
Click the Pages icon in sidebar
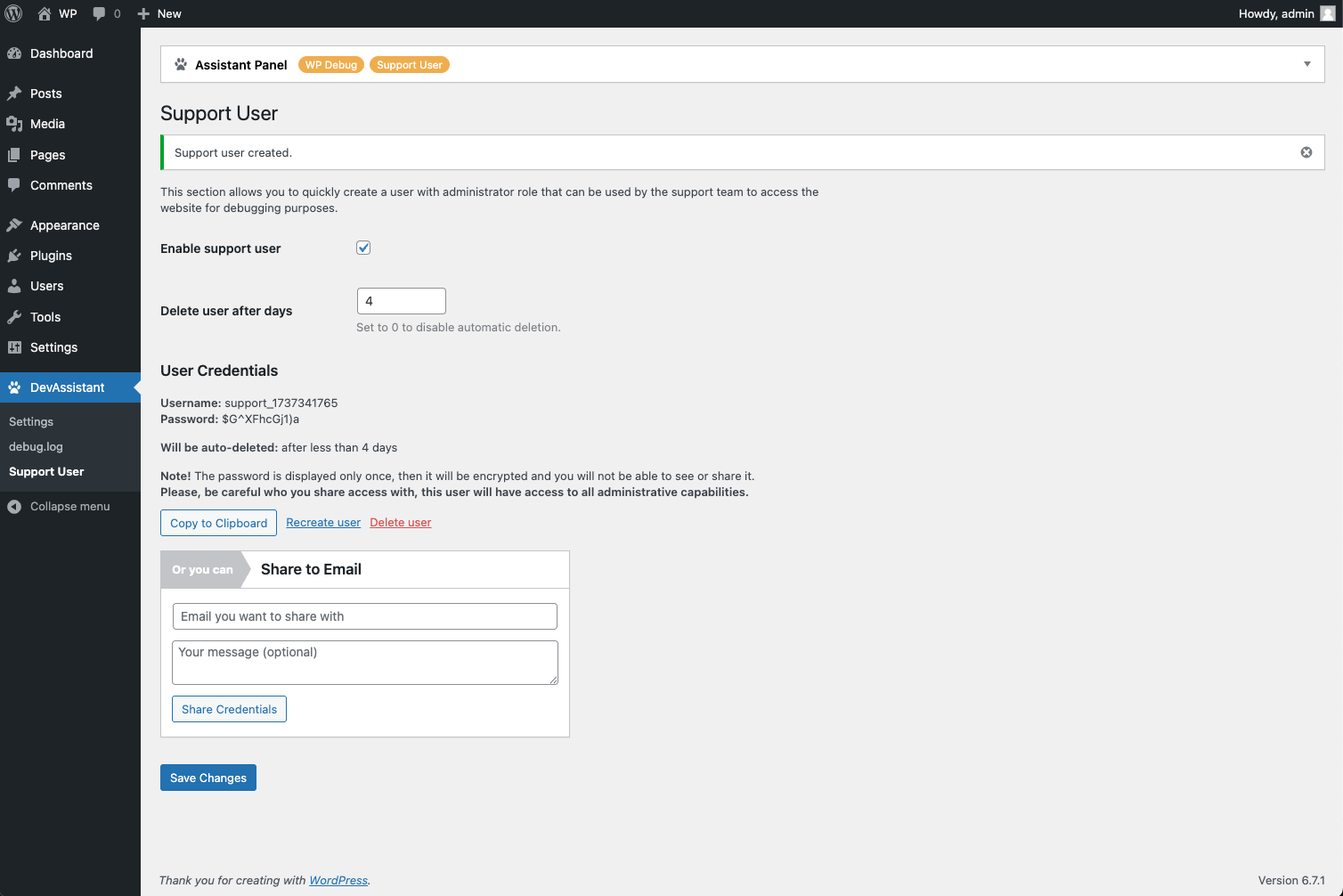coord(14,155)
